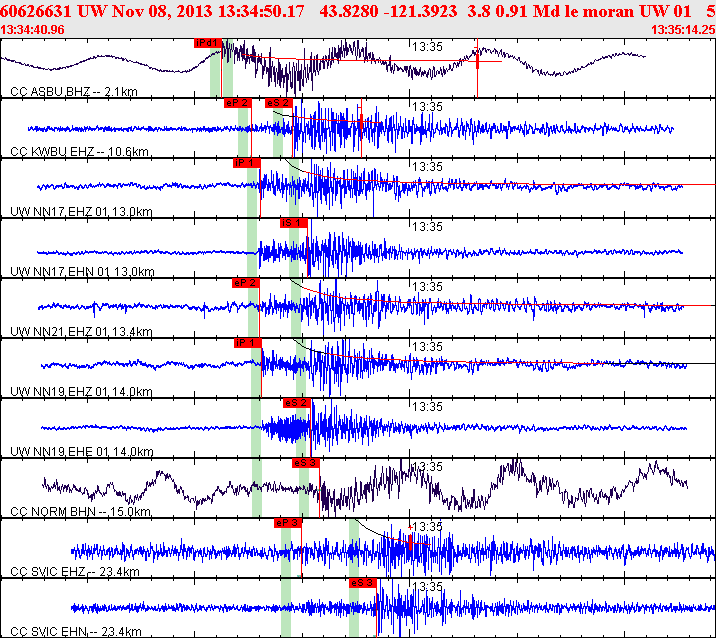The width and height of the screenshot is (716, 638).
Task: Click the latitude value 43.8280
Action: (349, 11)
